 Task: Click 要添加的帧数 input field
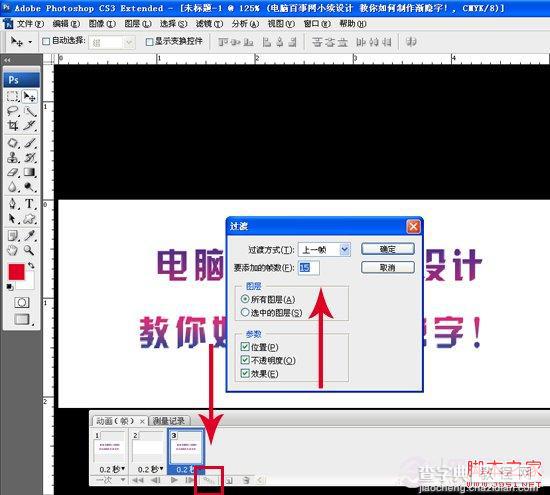click(309, 268)
